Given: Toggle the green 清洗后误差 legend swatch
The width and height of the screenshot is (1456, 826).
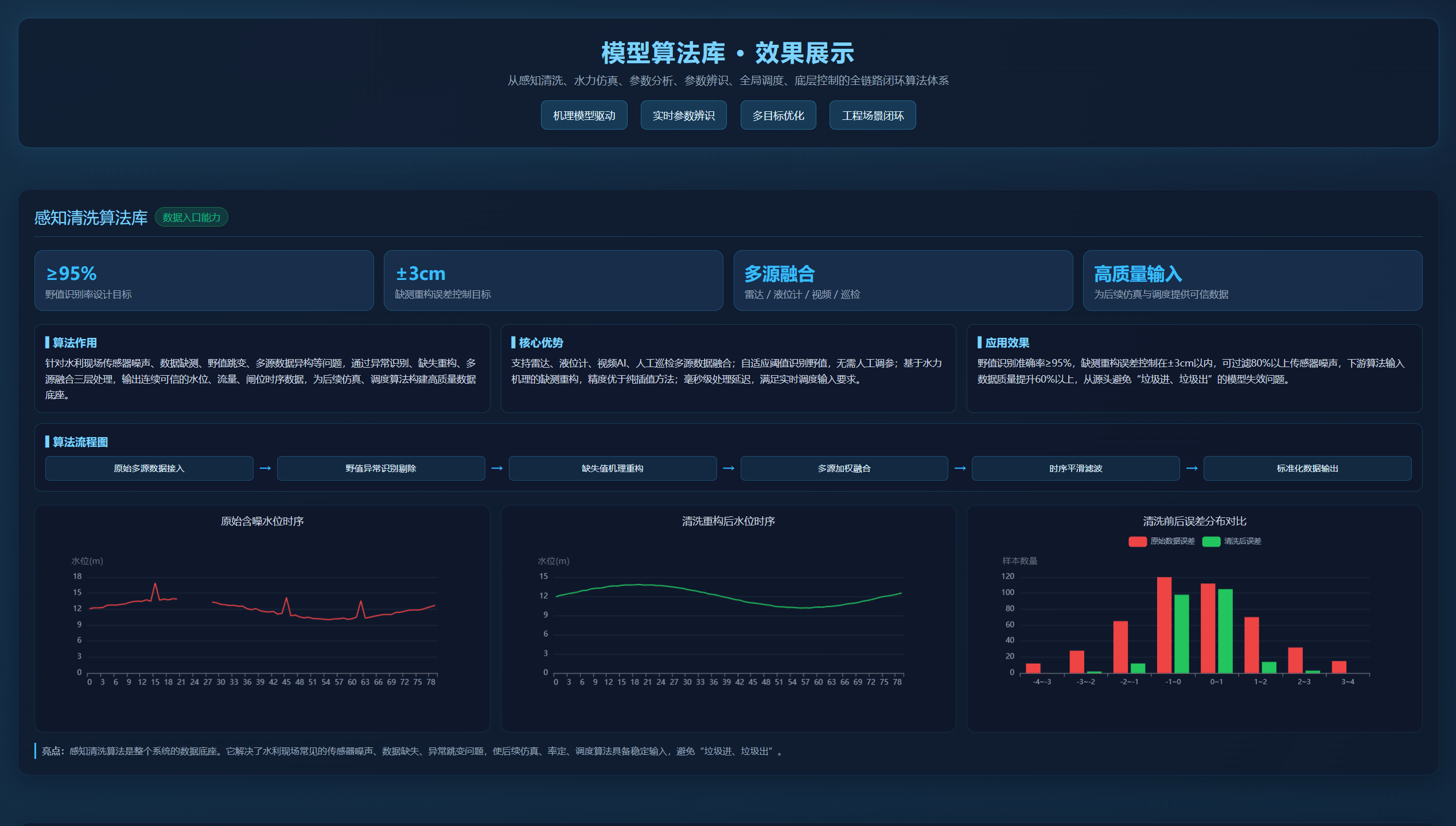Looking at the screenshot, I should click(x=1211, y=541).
